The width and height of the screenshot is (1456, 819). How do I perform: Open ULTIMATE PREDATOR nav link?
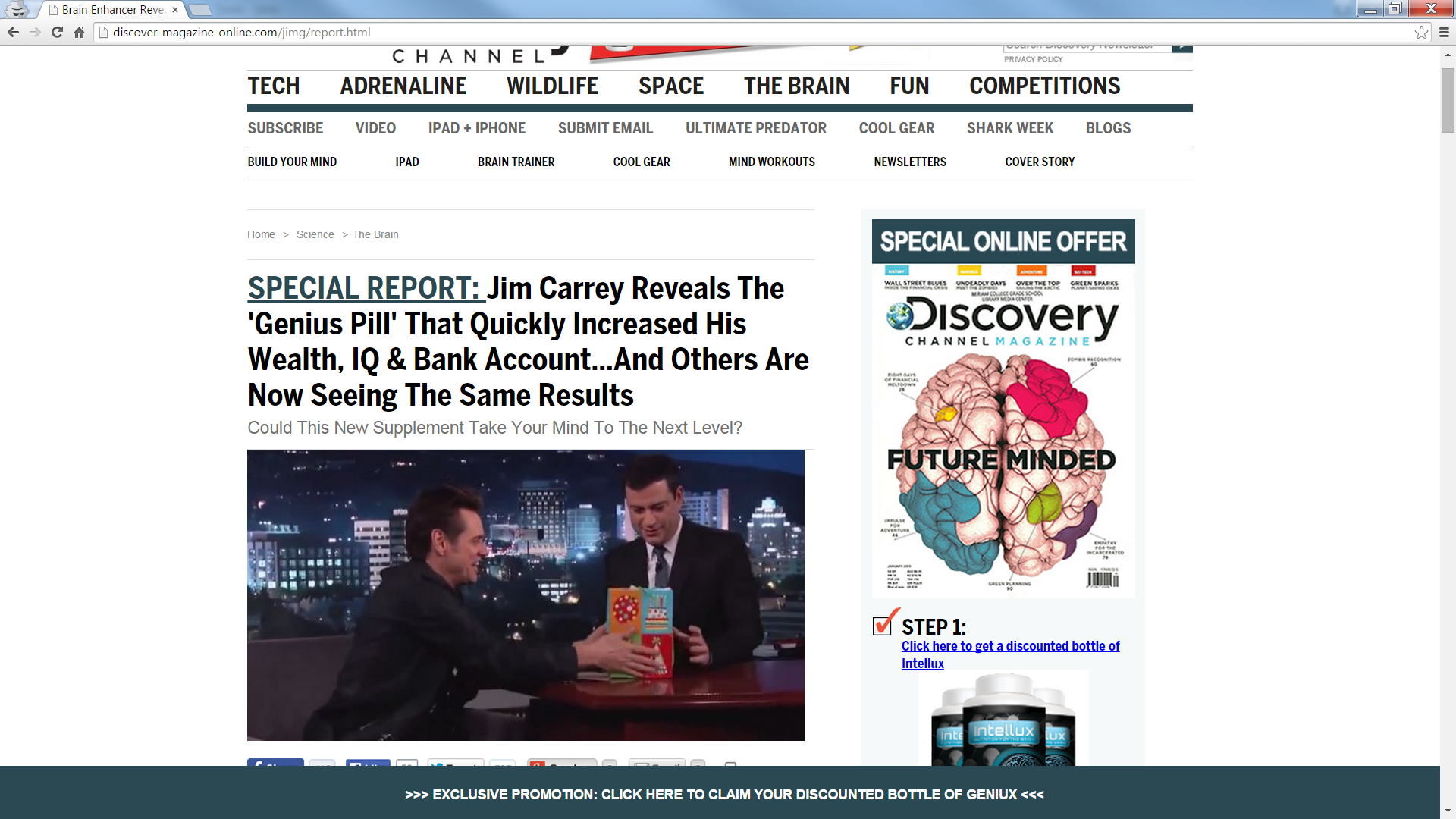tap(756, 128)
